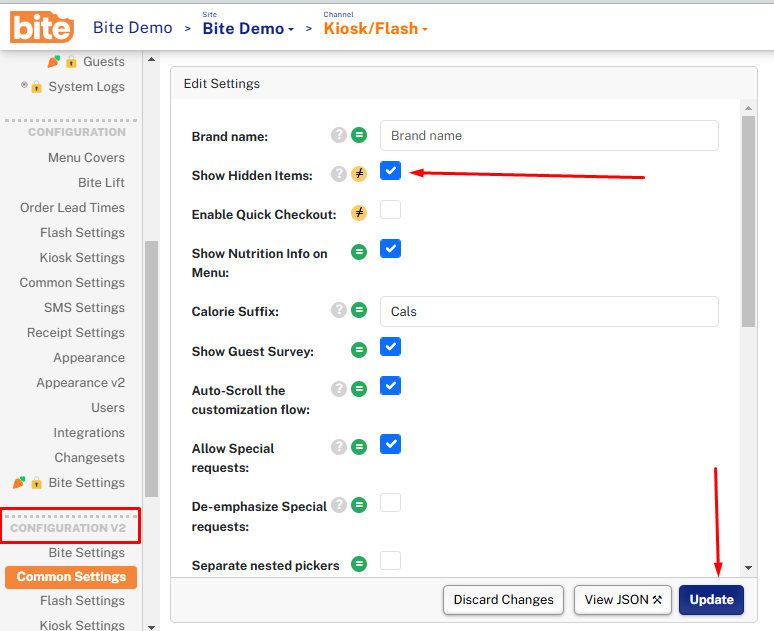Image resolution: width=774 pixels, height=631 pixels.
Task: Click yellow not-equal icon beside Show Hidden Items
Action: click(359, 174)
